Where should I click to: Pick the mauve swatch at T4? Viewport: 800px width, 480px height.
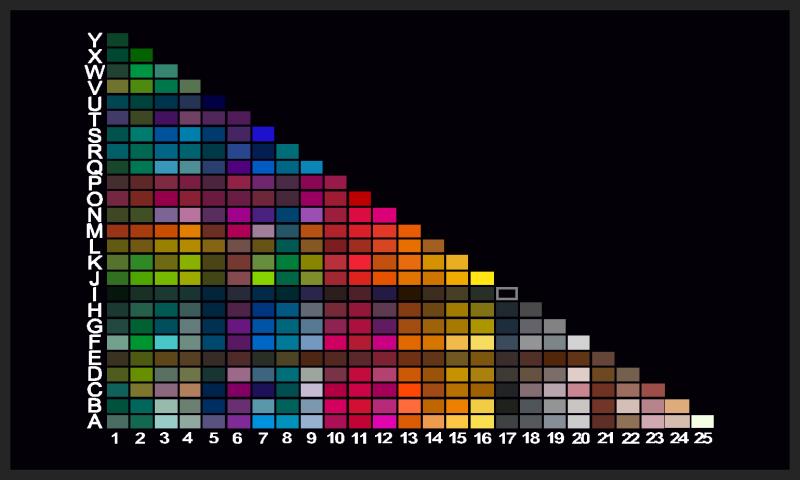[190, 118]
